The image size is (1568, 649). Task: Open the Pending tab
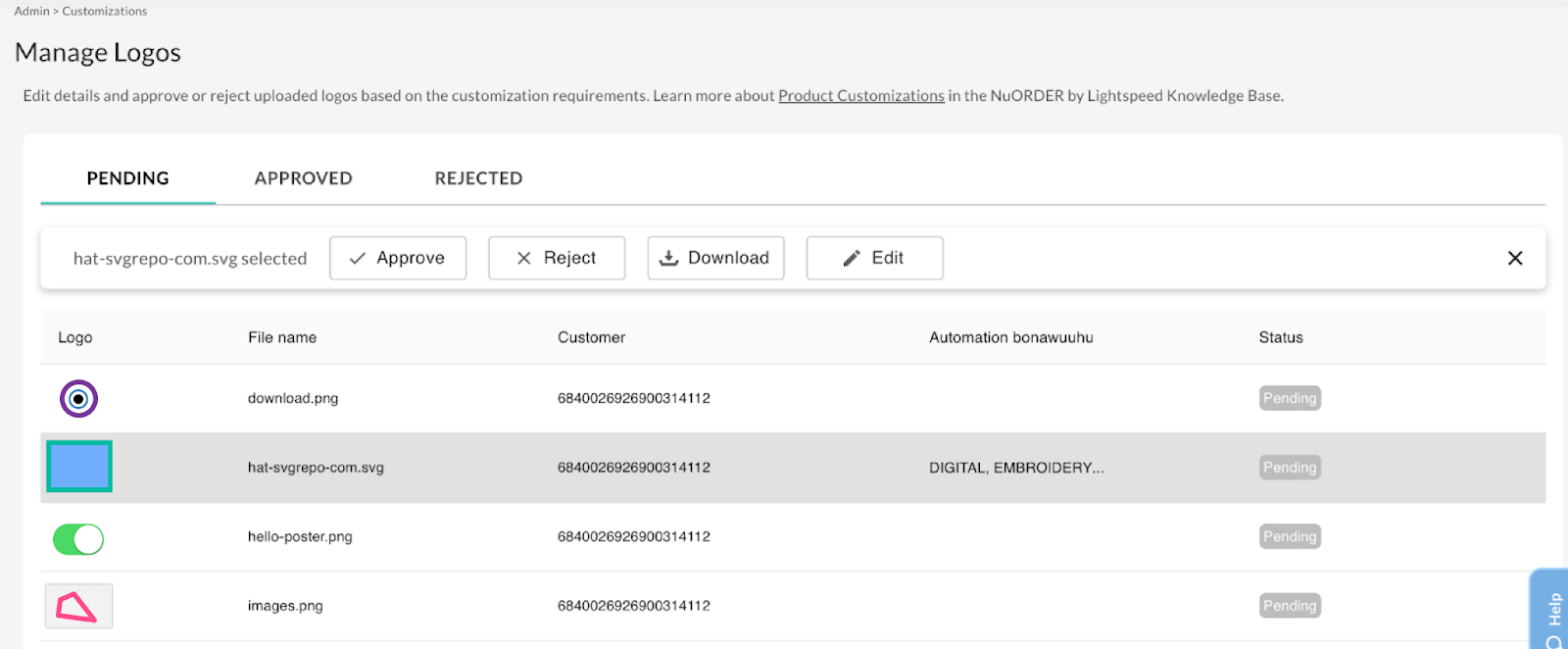pos(127,178)
